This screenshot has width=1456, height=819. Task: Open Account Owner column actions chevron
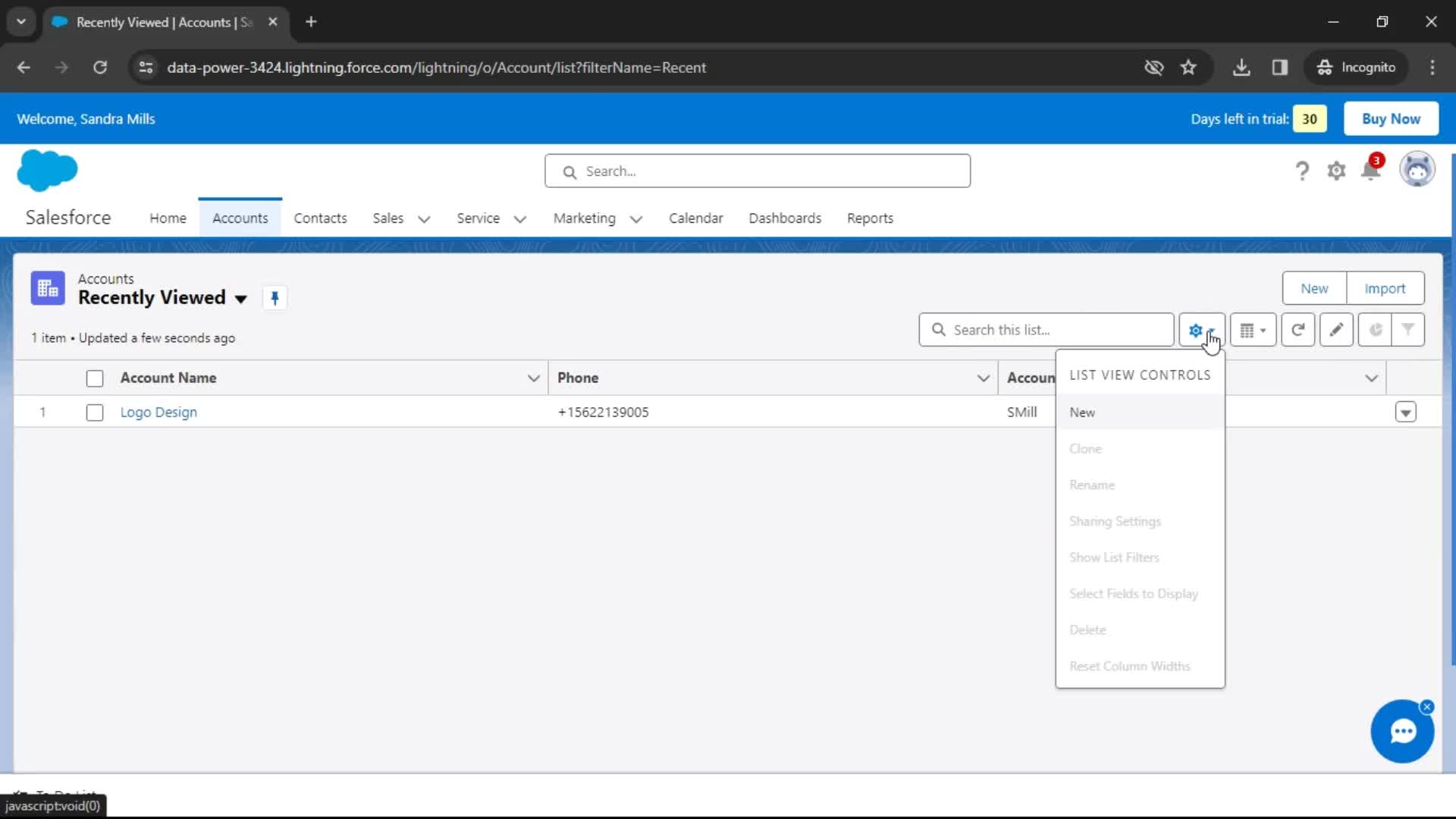tap(1371, 378)
